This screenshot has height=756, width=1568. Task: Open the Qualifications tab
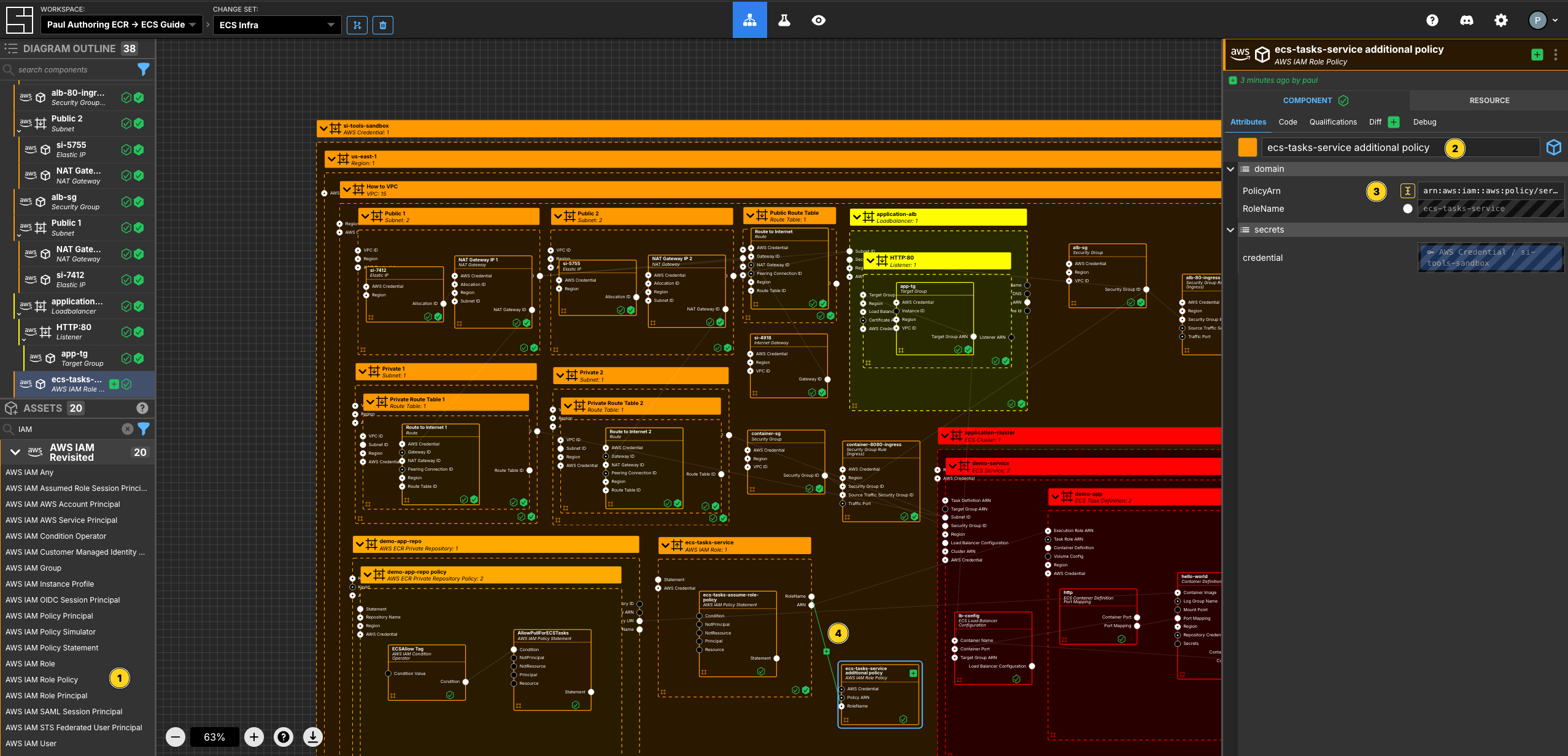pyautogui.click(x=1333, y=122)
